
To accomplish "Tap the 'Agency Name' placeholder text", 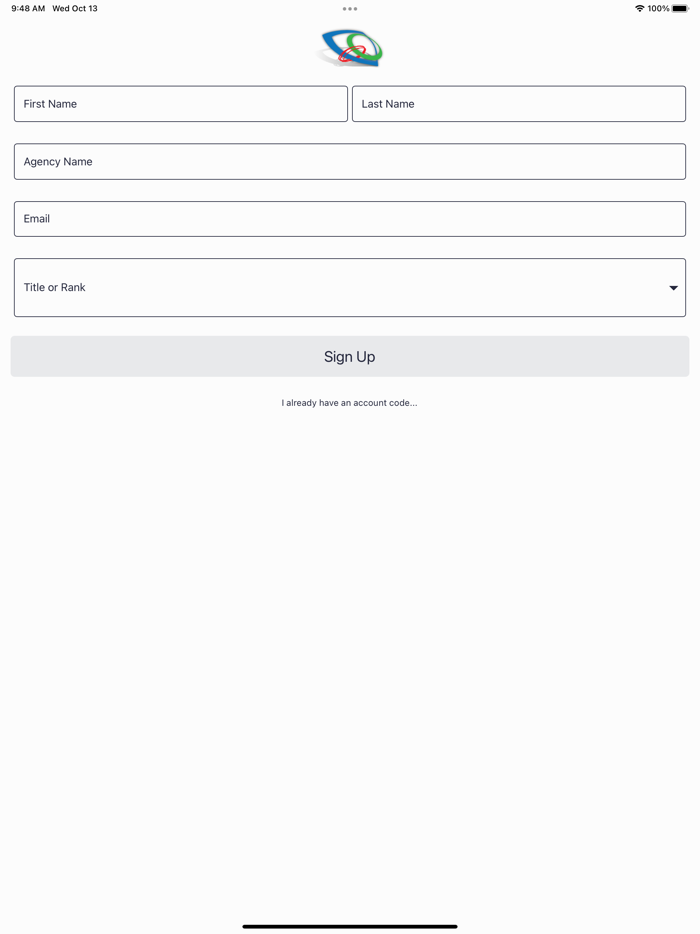I will pyautogui.click(x=58, y=162).
